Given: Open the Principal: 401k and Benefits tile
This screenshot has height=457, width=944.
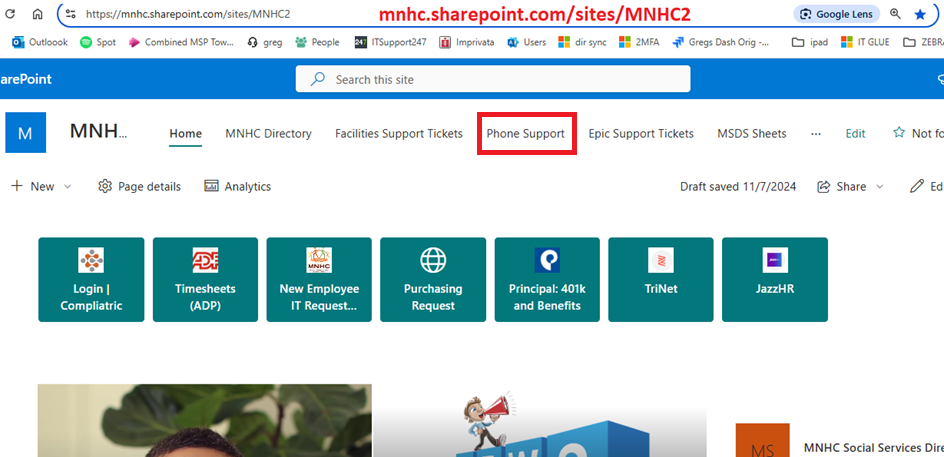Looking at the screenshot, I should pyautogui.click(x=547, y=280).
